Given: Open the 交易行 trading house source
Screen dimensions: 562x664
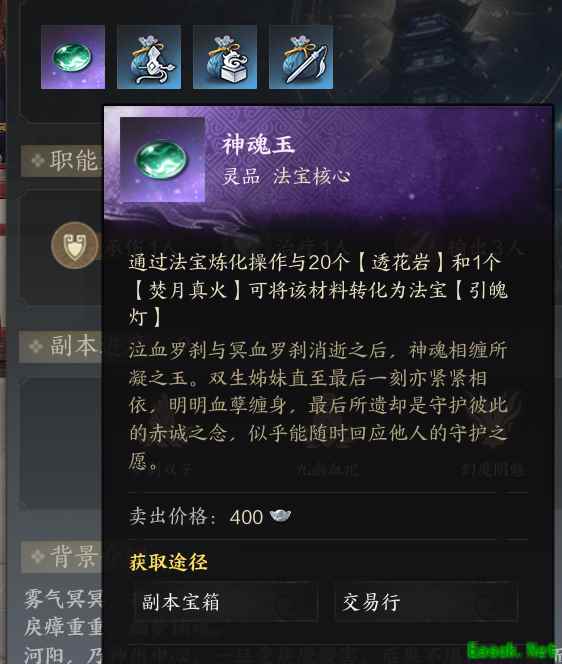Looking at the screenshot, I should [x=425, y=602].
